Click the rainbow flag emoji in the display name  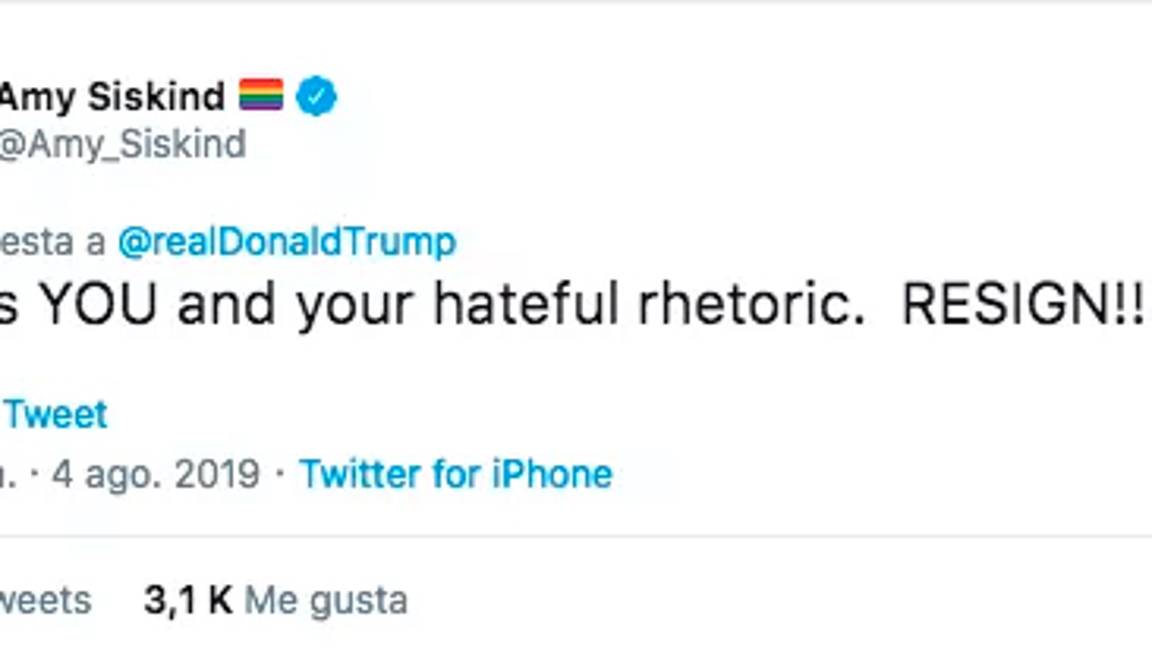(x=262, y=95)
